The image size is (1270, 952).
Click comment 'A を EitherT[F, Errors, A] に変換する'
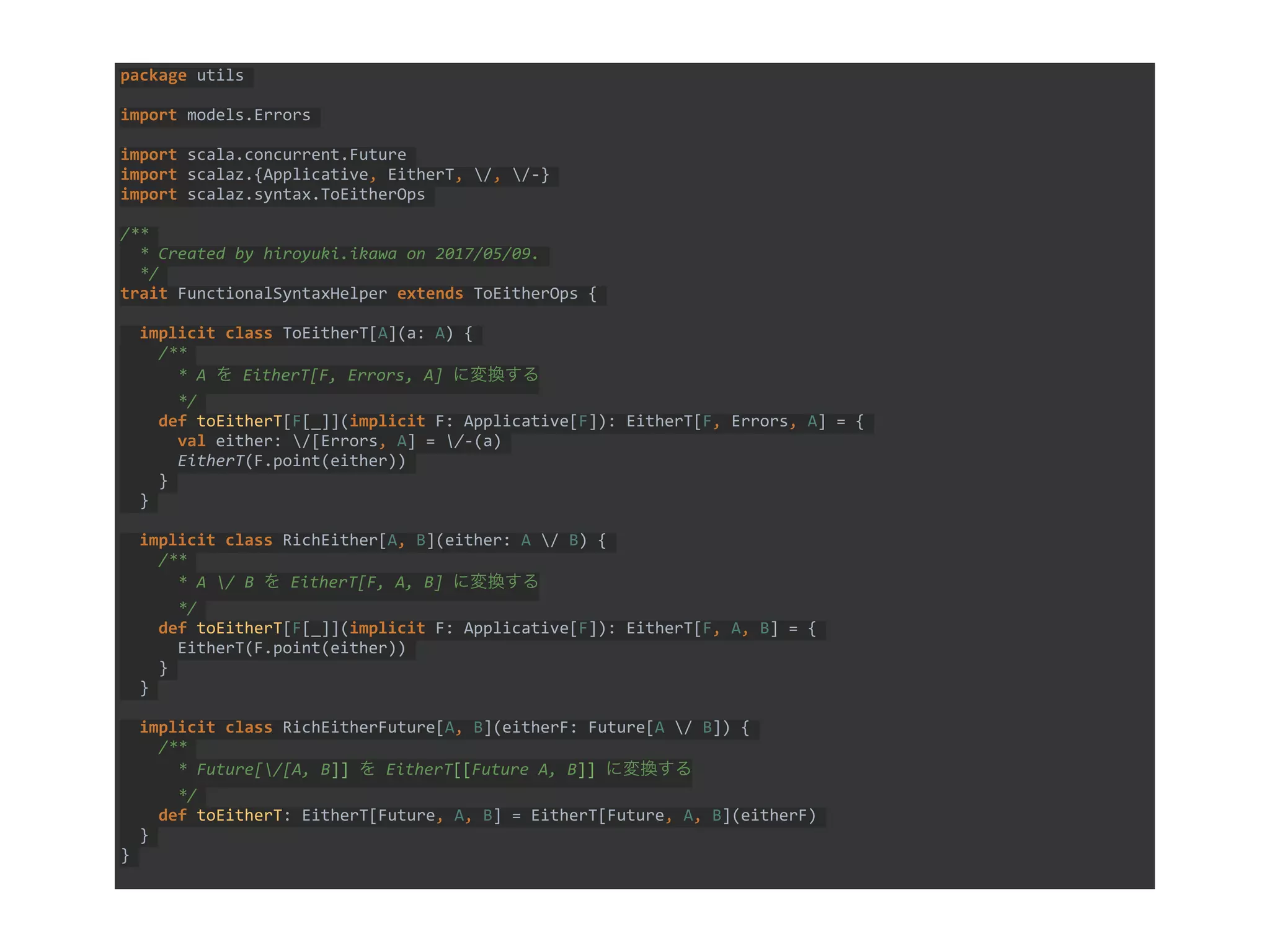pos(358,375)
